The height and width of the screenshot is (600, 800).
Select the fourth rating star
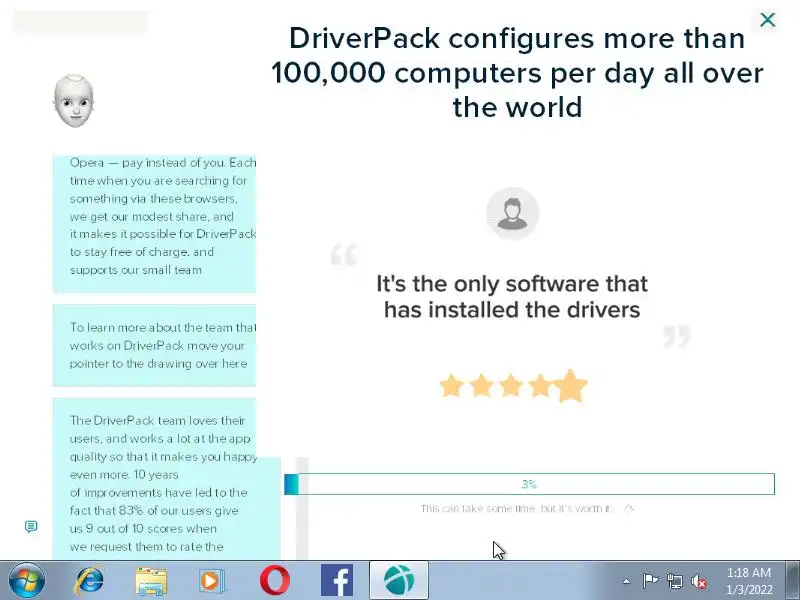click(x=539, y=386)
